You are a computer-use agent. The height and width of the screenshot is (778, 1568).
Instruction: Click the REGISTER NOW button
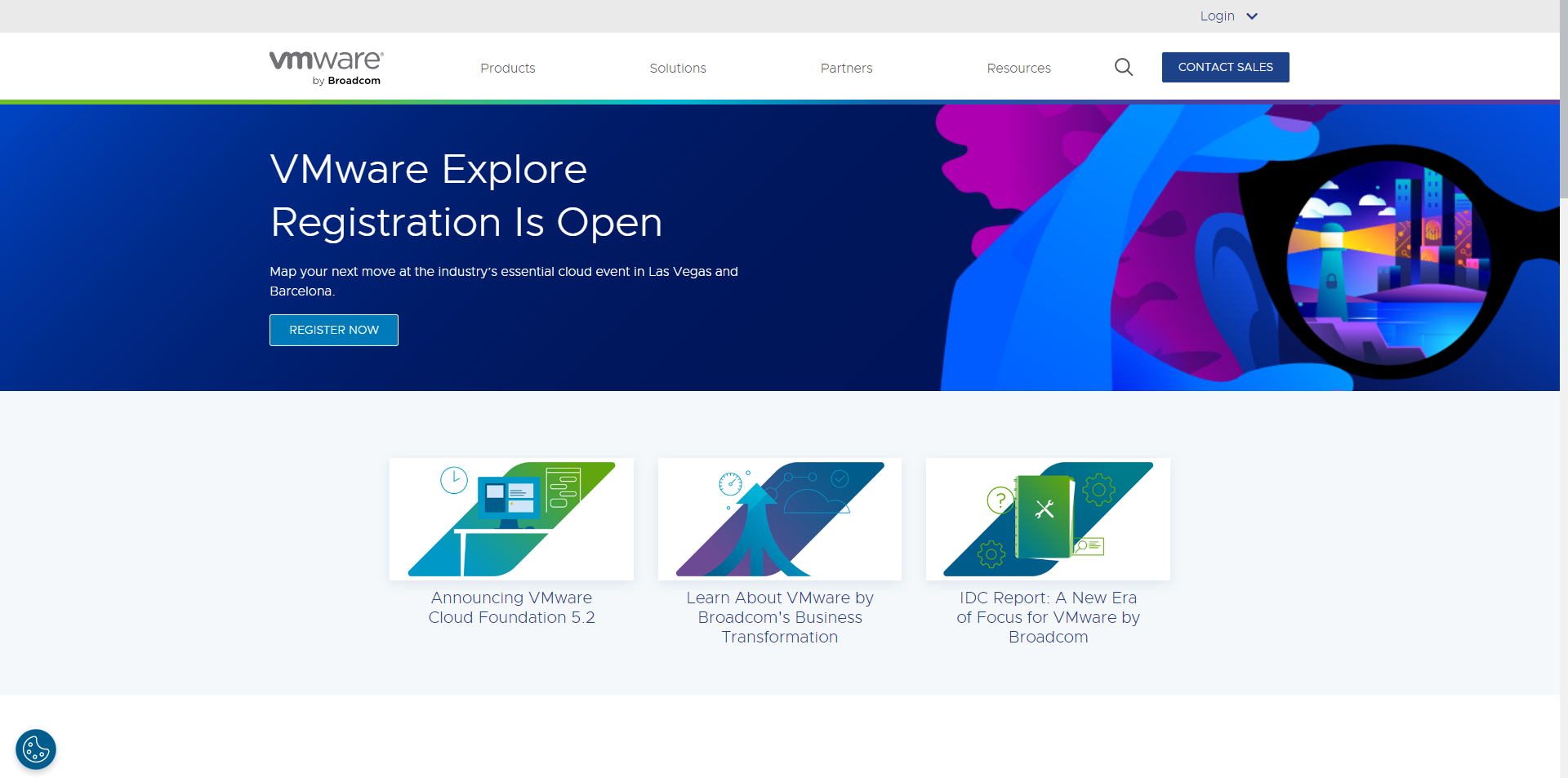[x=334, y=330]
